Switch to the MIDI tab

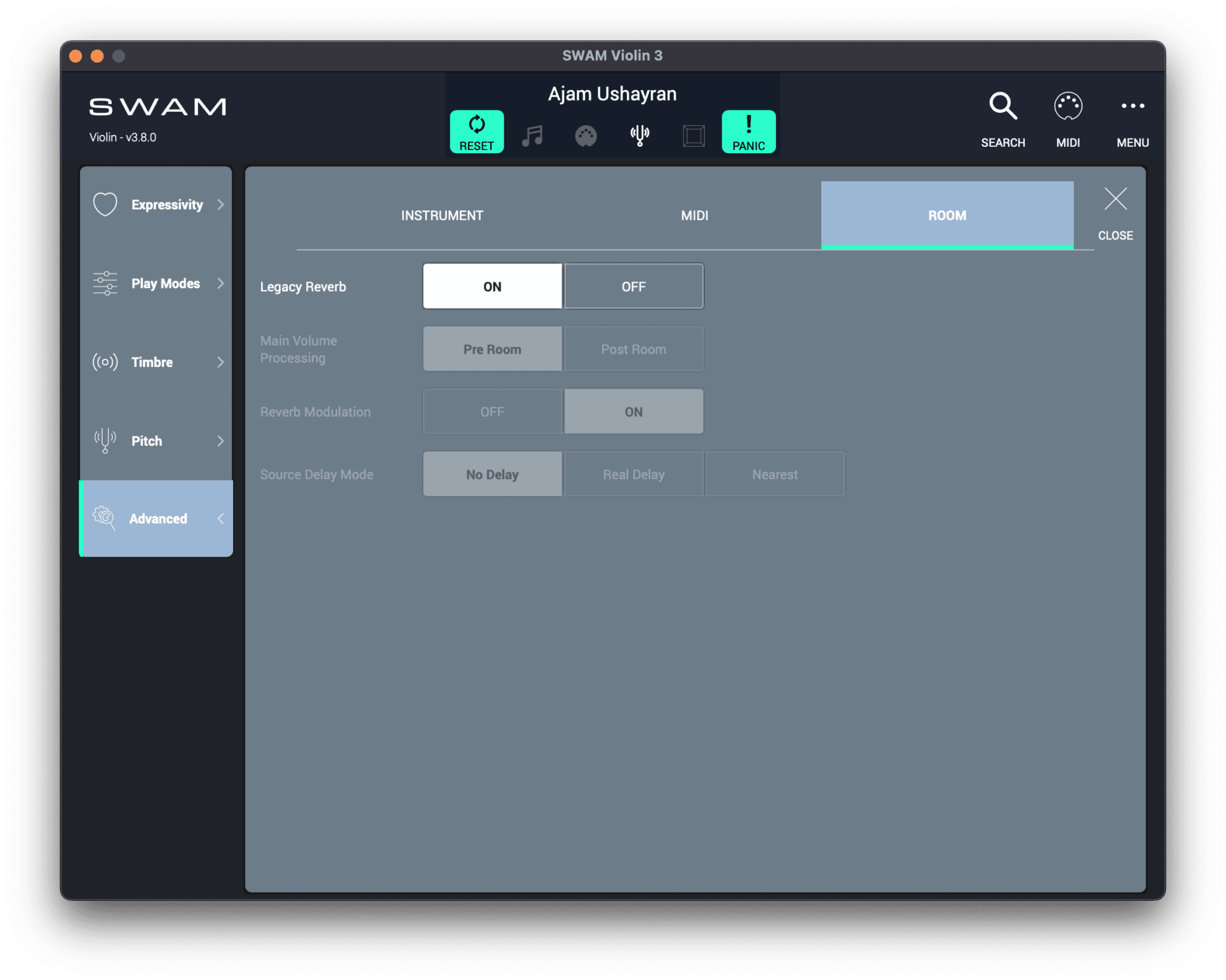click(x=695, y=215)
